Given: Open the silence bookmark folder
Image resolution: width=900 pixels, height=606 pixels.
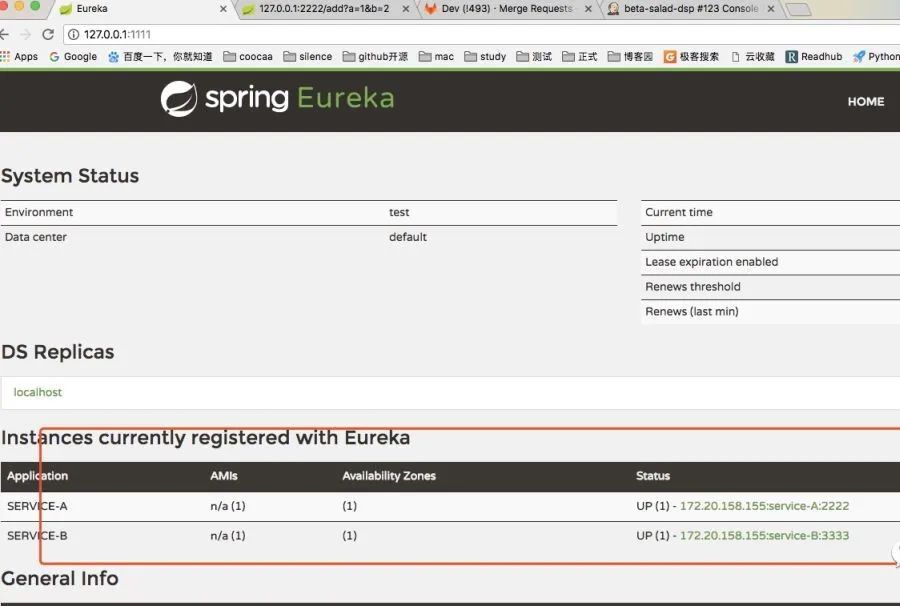Looking at the screenshot, I should tap(308, 56).
